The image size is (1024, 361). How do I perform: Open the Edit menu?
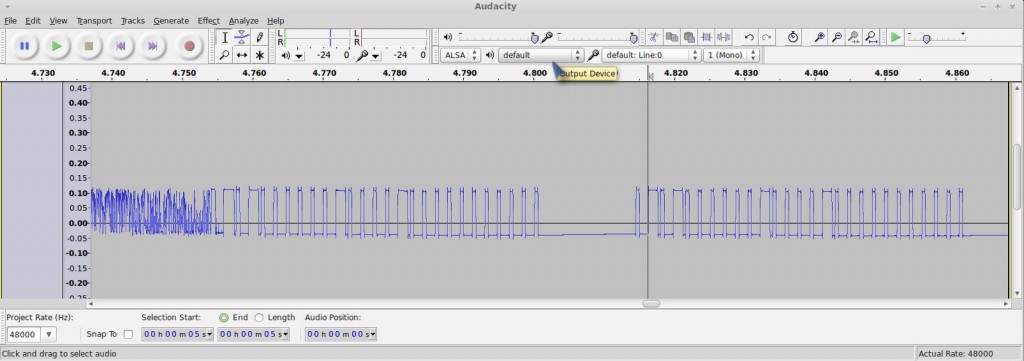(x=33, y=20)
